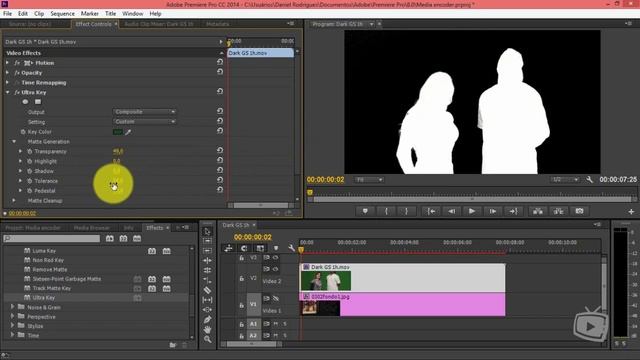This screenshot has width=640, height=360.
Task: Expand the Noise & Grain effects folder
Action: 12,307
